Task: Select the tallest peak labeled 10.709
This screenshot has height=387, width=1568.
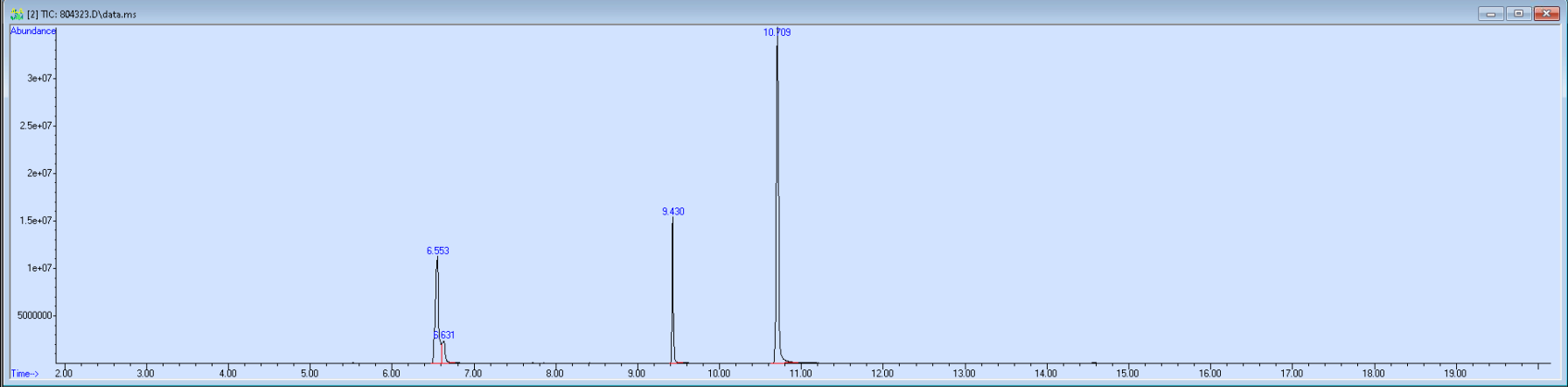Action: click(x=777, y=32)
